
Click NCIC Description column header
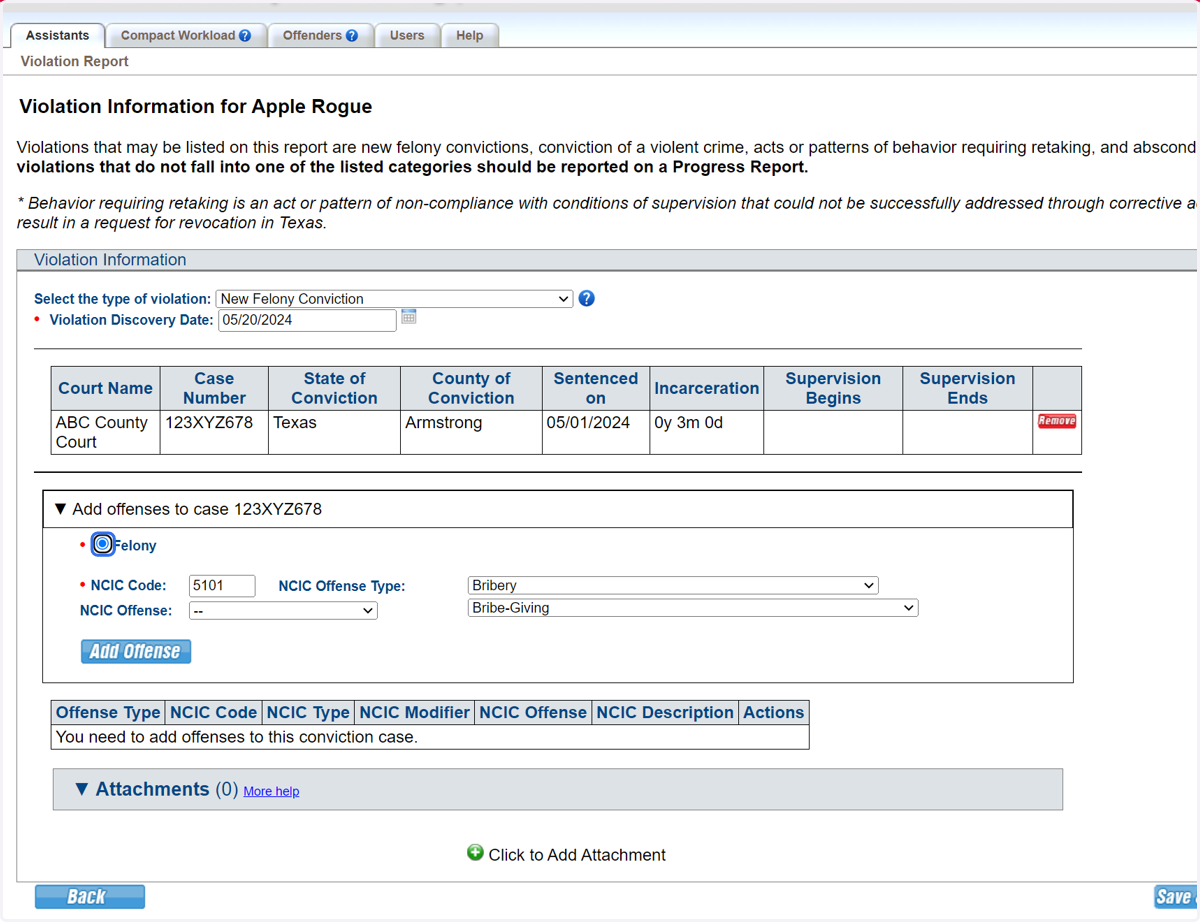[x=665, y=712]
